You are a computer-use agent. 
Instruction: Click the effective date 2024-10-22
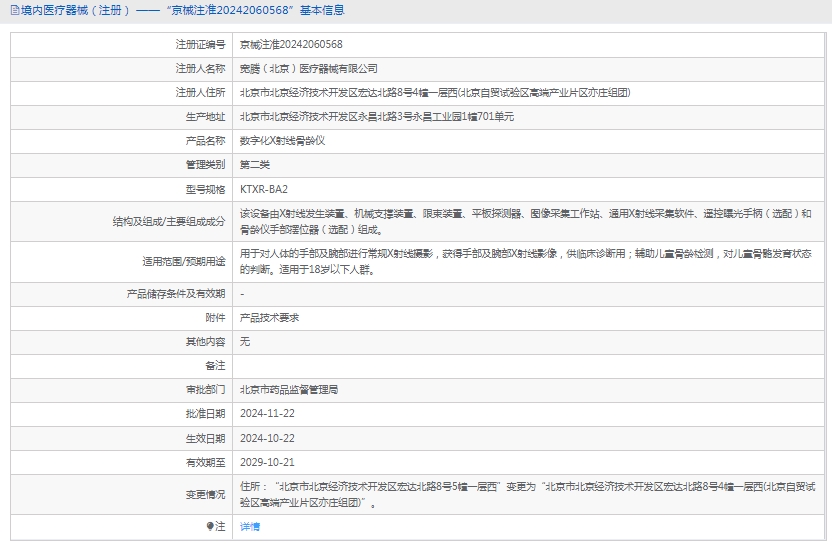click(267, 438)
